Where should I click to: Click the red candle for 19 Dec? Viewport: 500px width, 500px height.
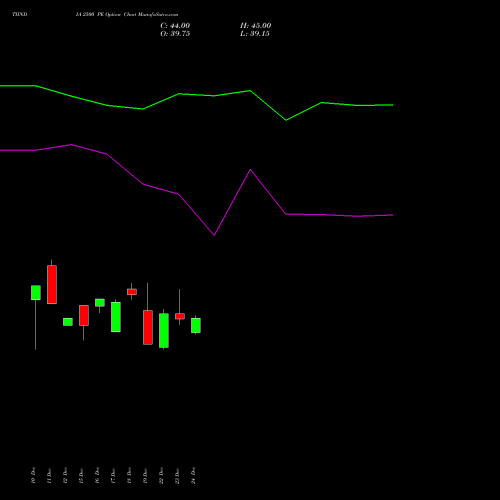pyautogui.click(x=148, y=327)
